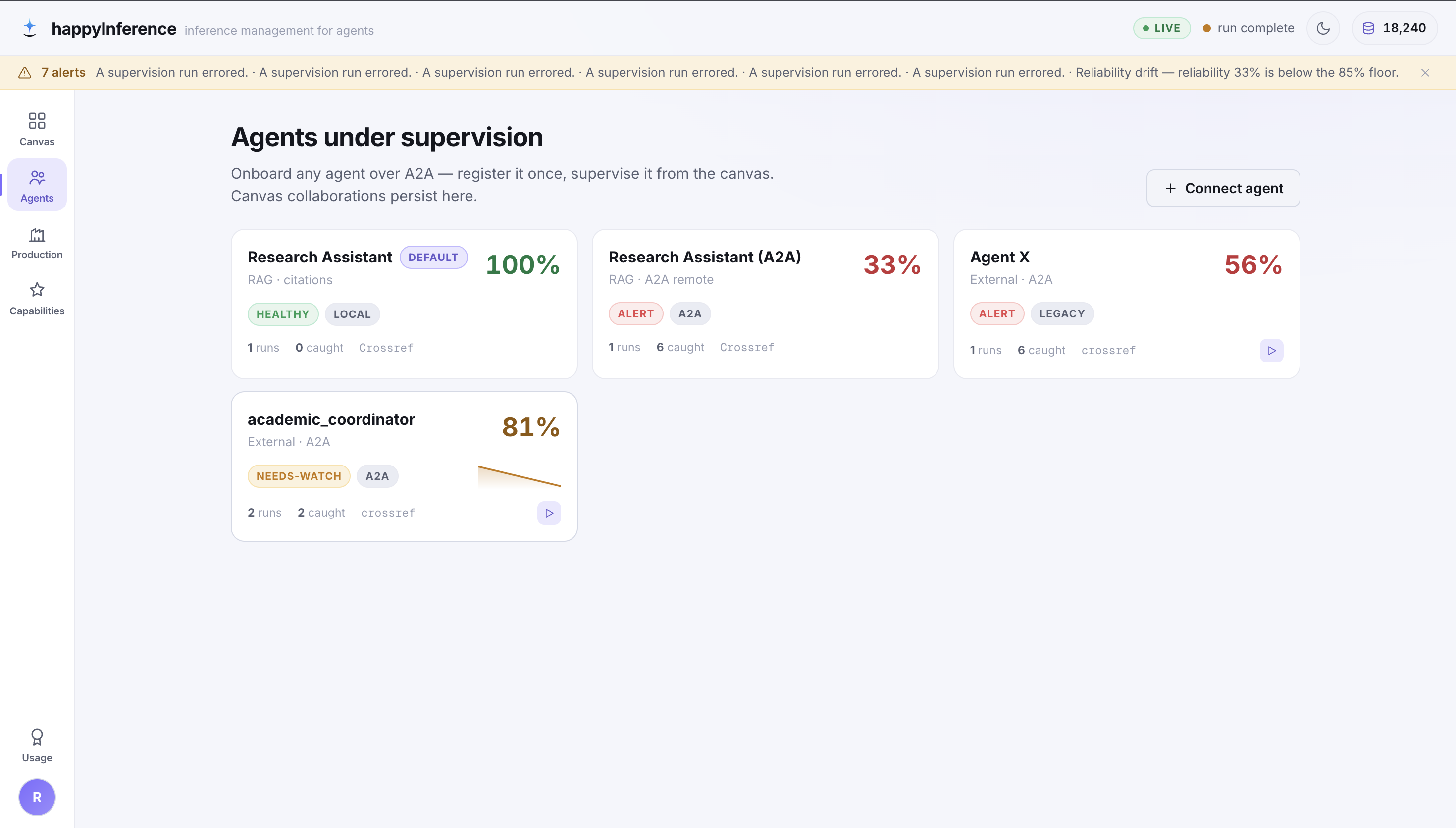Click the LOCAL tag
This screenshot has width=1456, height=828.
(x=352, y=314)
